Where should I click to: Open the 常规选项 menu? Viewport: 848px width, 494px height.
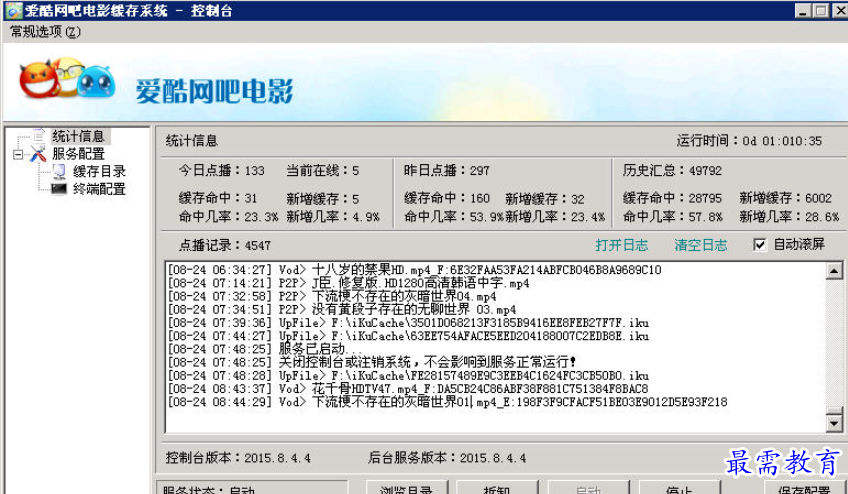(x=45, y=31)
